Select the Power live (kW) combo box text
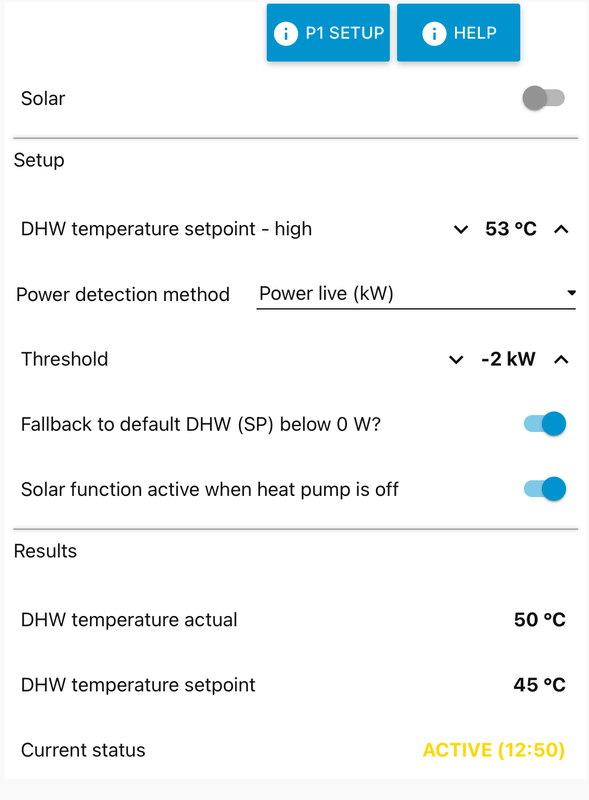The width and height of the screenshot is (589, 800). 326,293
